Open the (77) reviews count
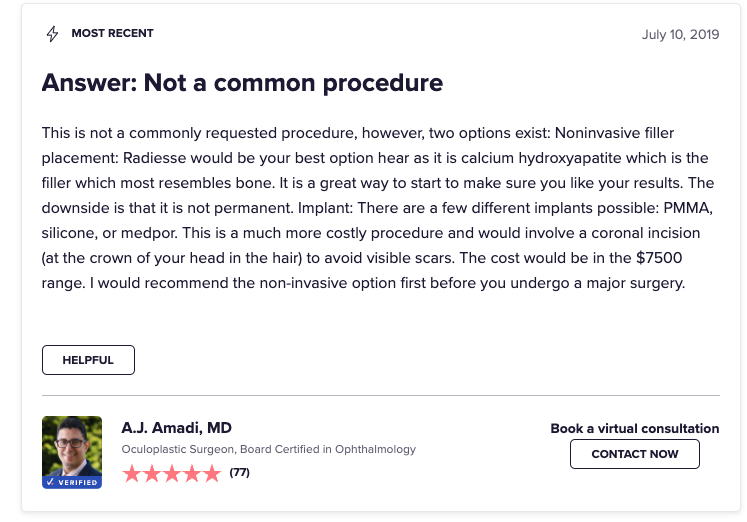747x522 pixels. (x=240, y=472)
